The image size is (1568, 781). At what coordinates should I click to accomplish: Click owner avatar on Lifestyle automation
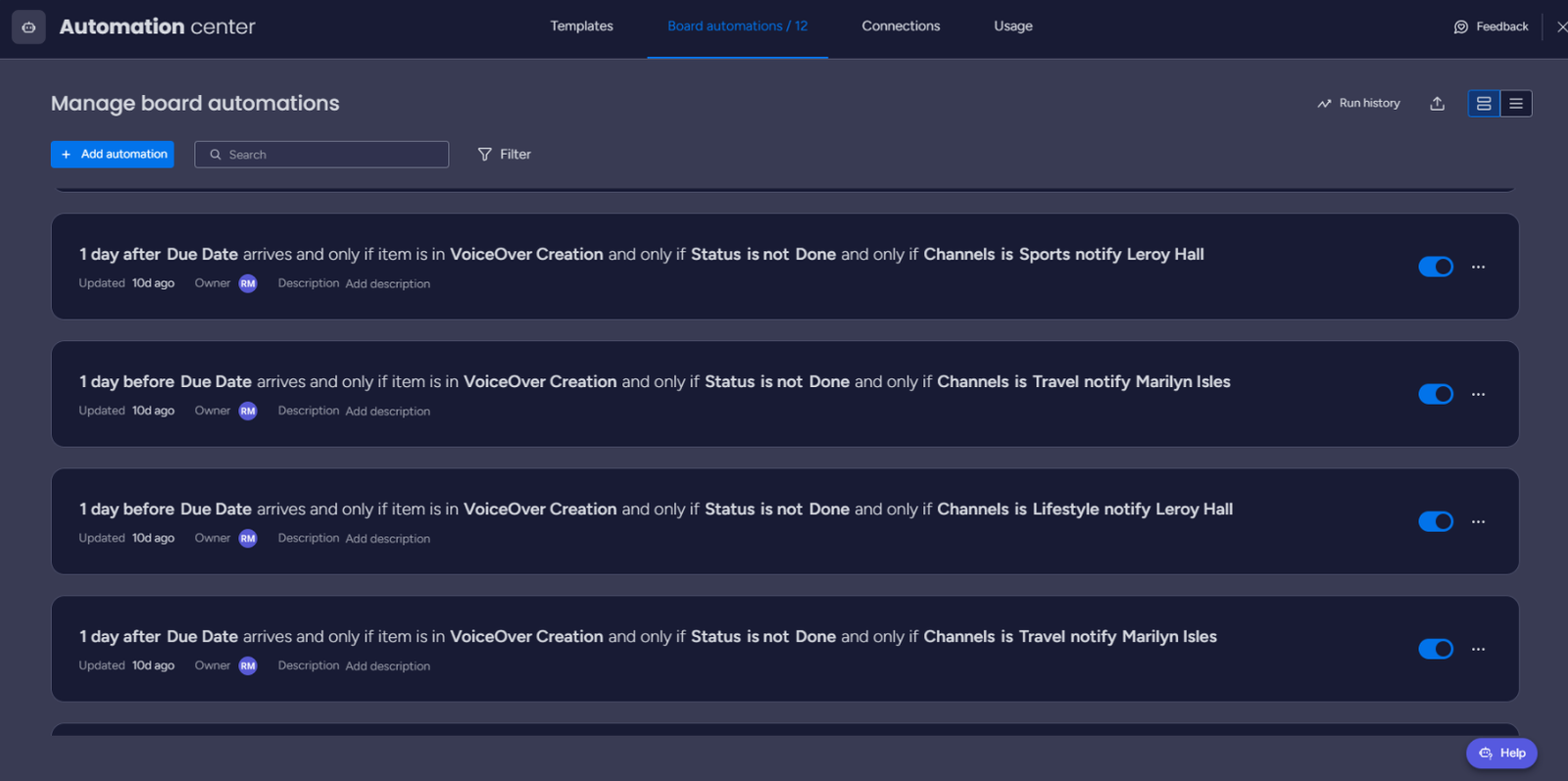[x=248, y=538]
